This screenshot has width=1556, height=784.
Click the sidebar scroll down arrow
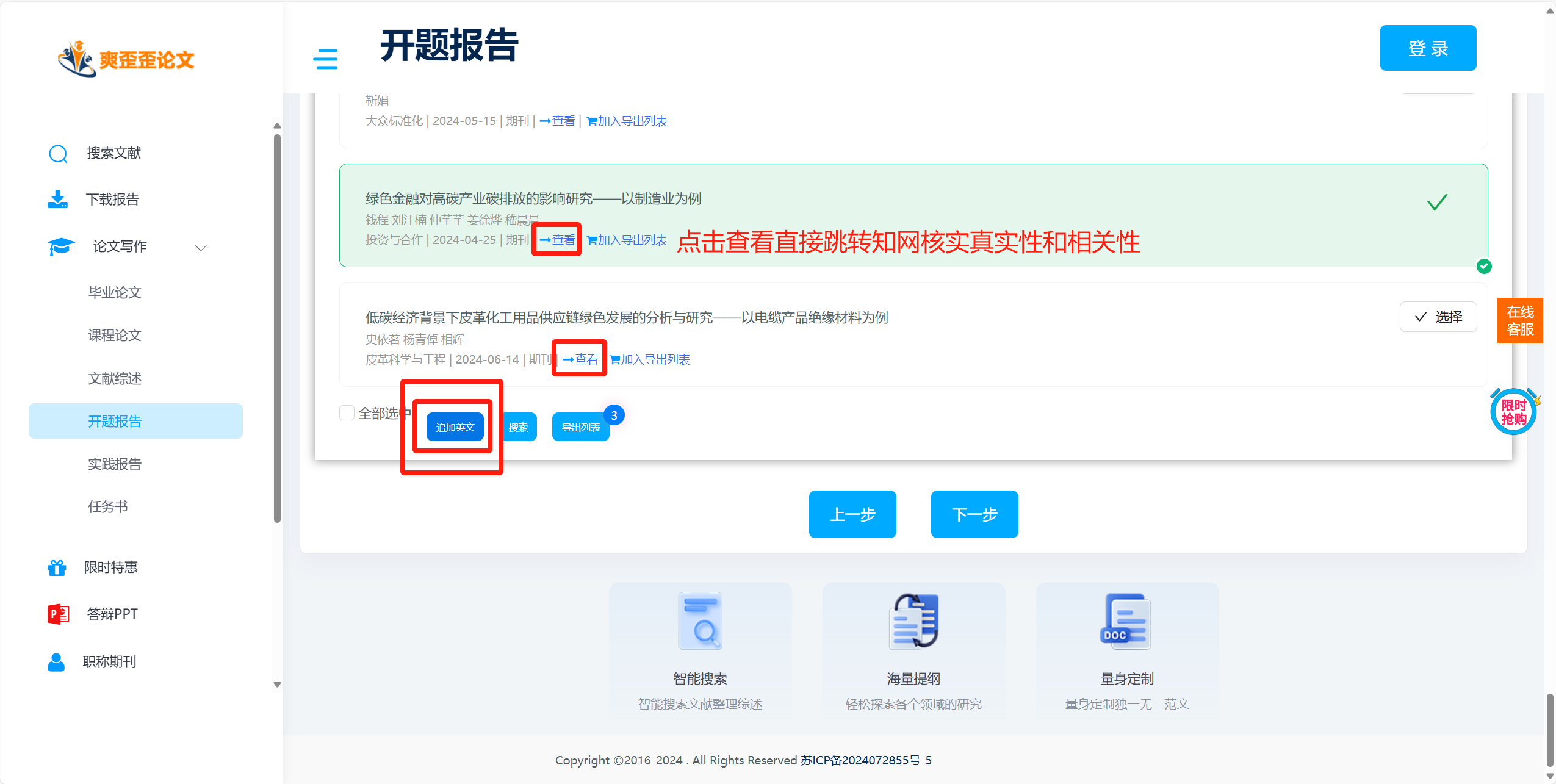point(277,685)
